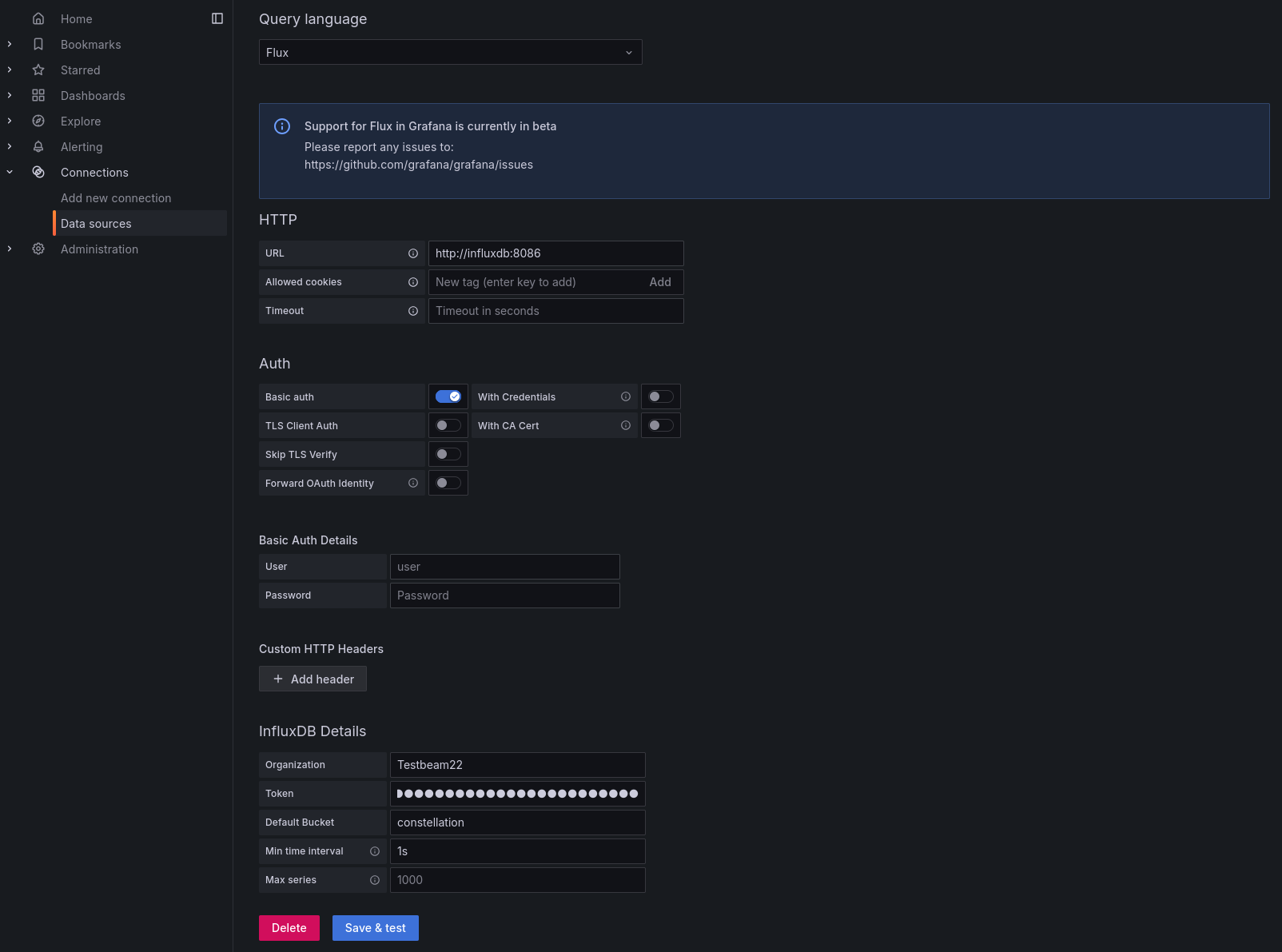Click the Timeout in seconds field
This screenshot has width=1282, height=952.
coord(556,311)
